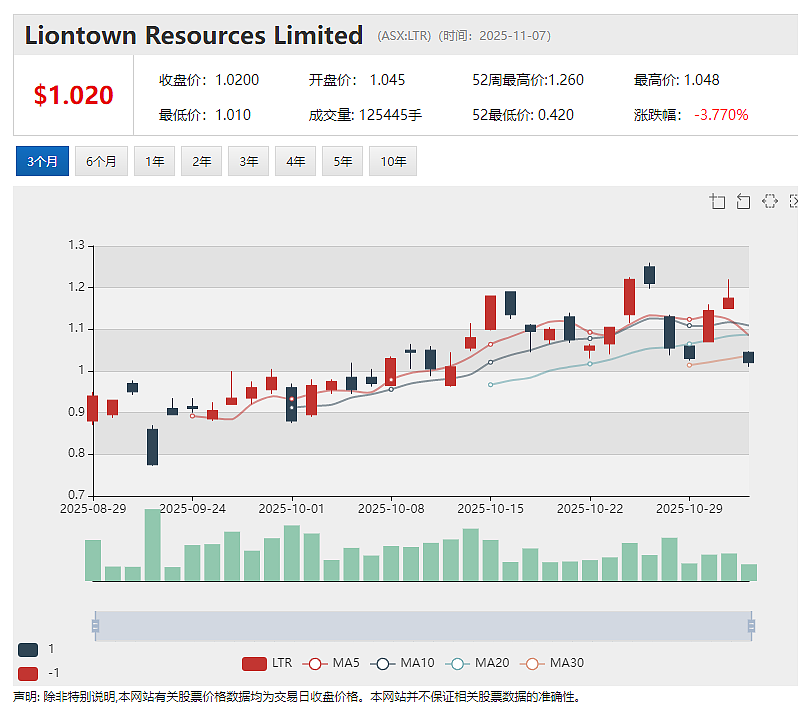Click the (ASX:LTR) ticker label
This screenshot has width=812, height=713.
click(404, 36)
